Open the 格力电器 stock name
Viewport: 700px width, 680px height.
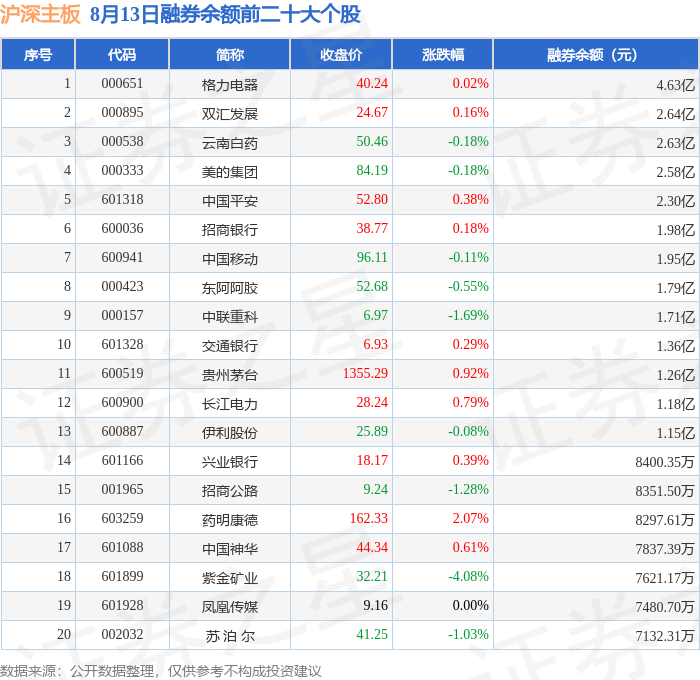click(229, 84)
